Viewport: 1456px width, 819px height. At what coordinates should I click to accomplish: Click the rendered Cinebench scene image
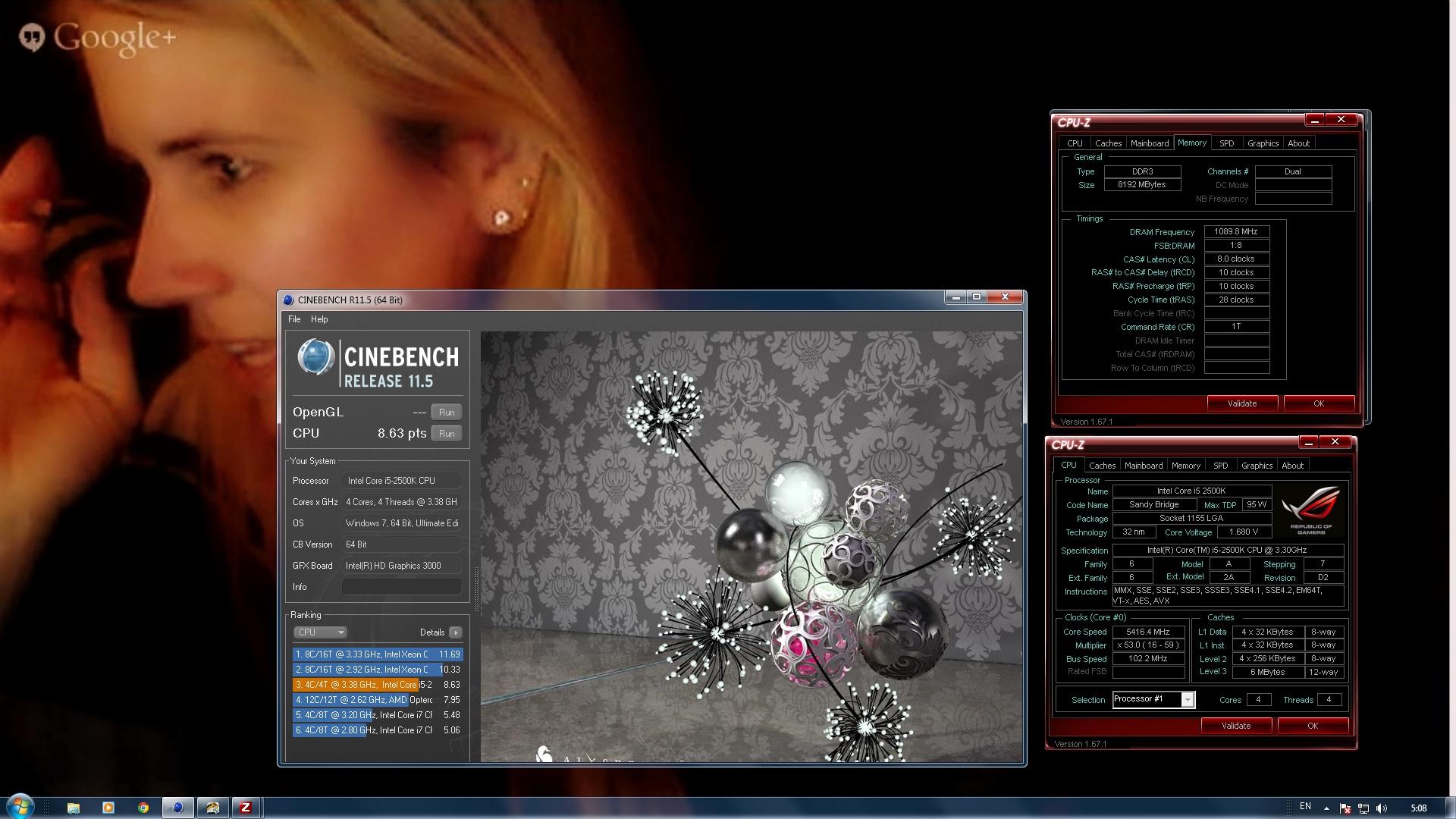click(x=751, y=546)
